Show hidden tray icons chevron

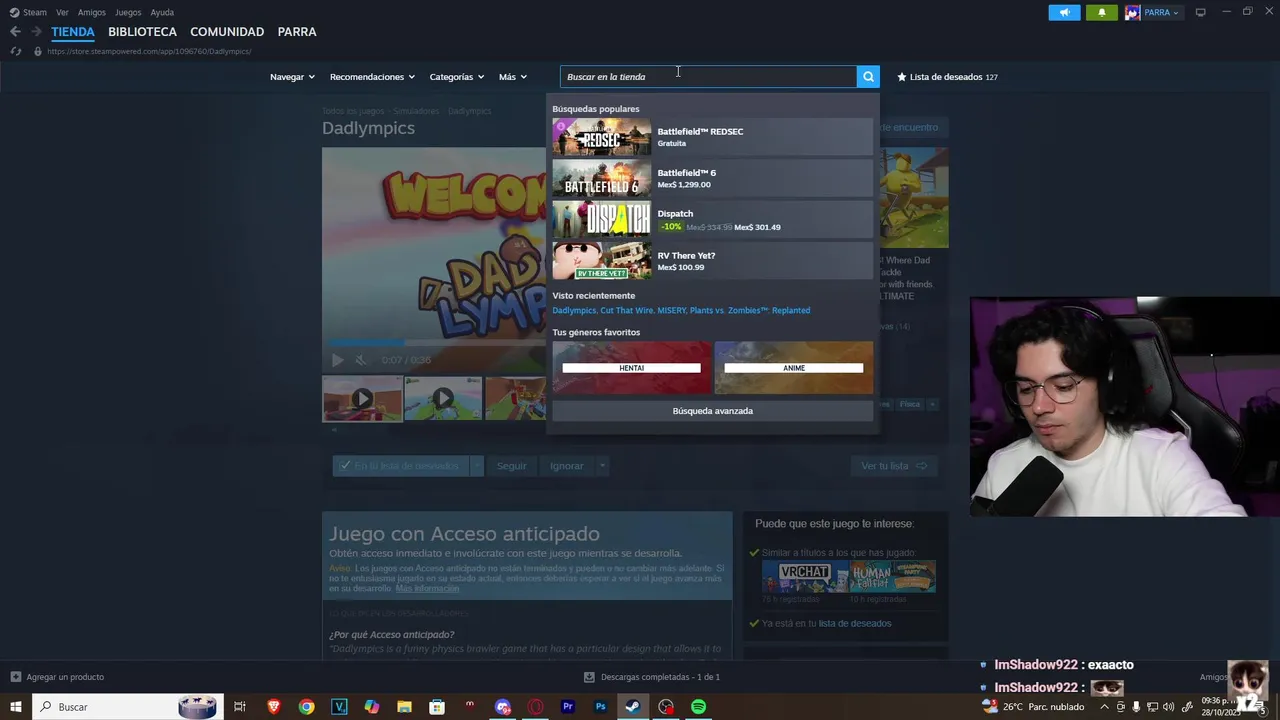[1104, 707]
